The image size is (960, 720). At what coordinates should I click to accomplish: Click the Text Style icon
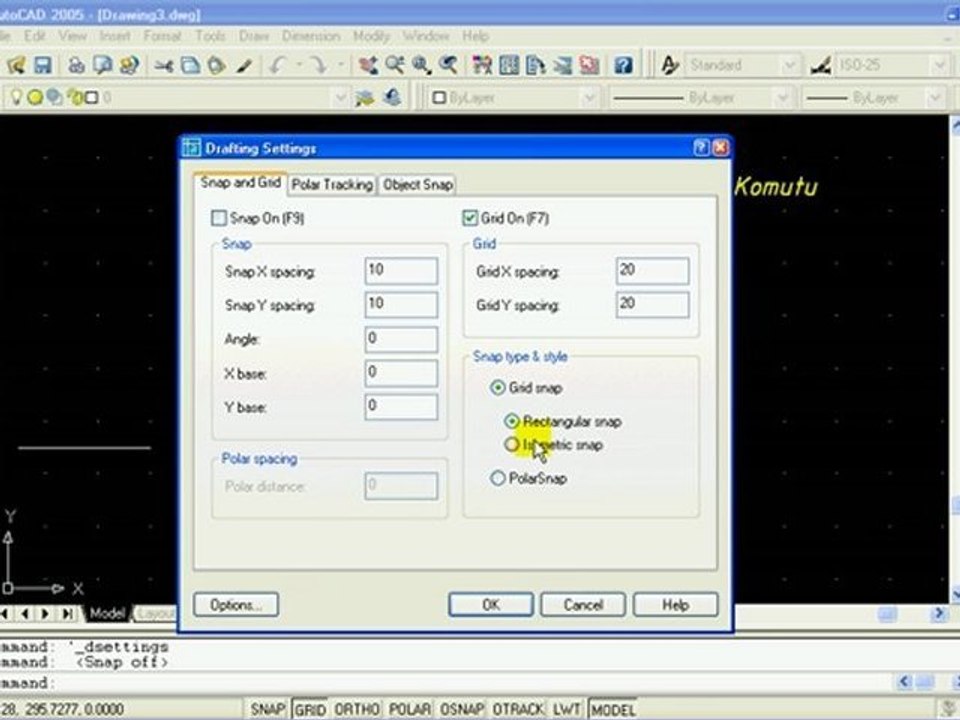point(670,64)
